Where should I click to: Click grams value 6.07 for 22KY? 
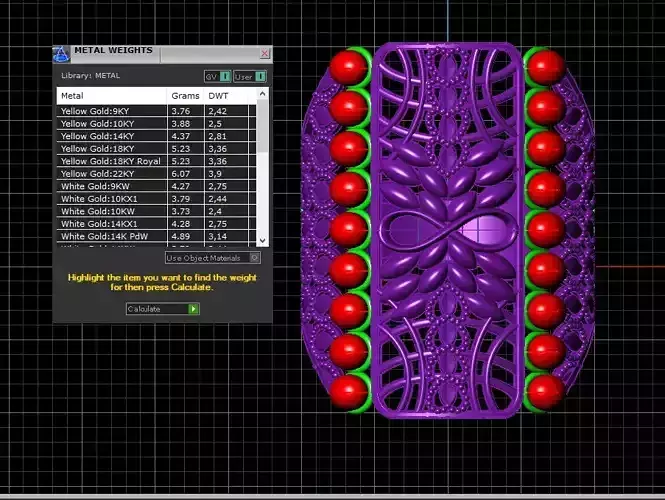pyautogui.click(x=181, y=174)
